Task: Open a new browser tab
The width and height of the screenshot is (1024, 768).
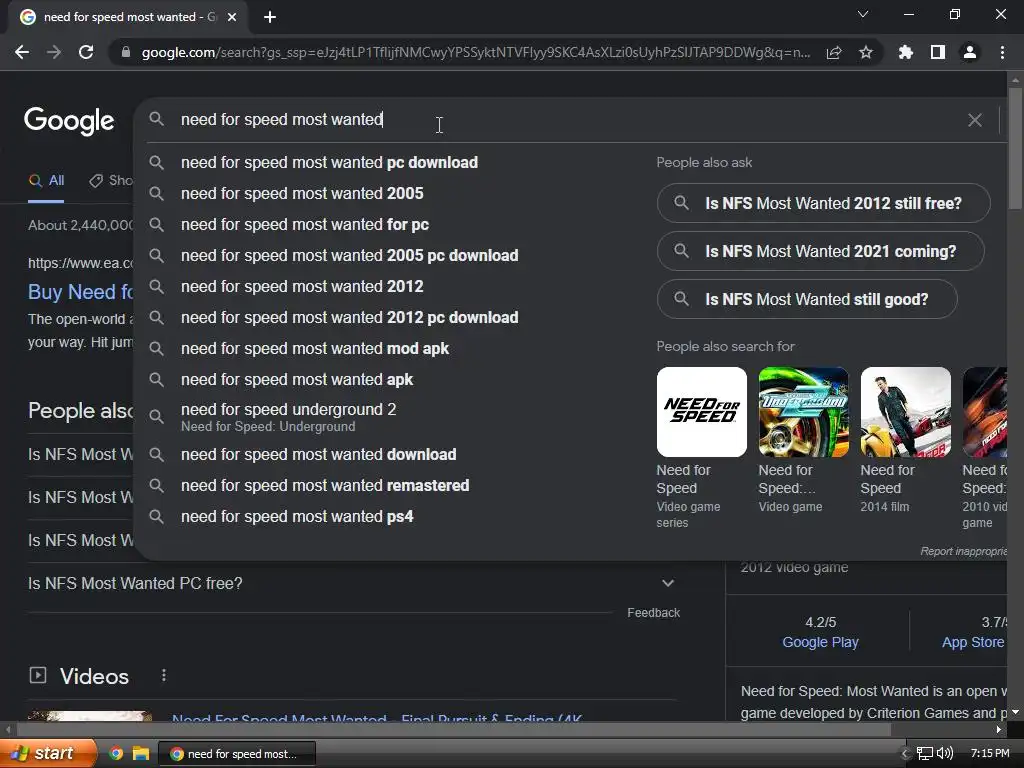Action: coord(270,17)
